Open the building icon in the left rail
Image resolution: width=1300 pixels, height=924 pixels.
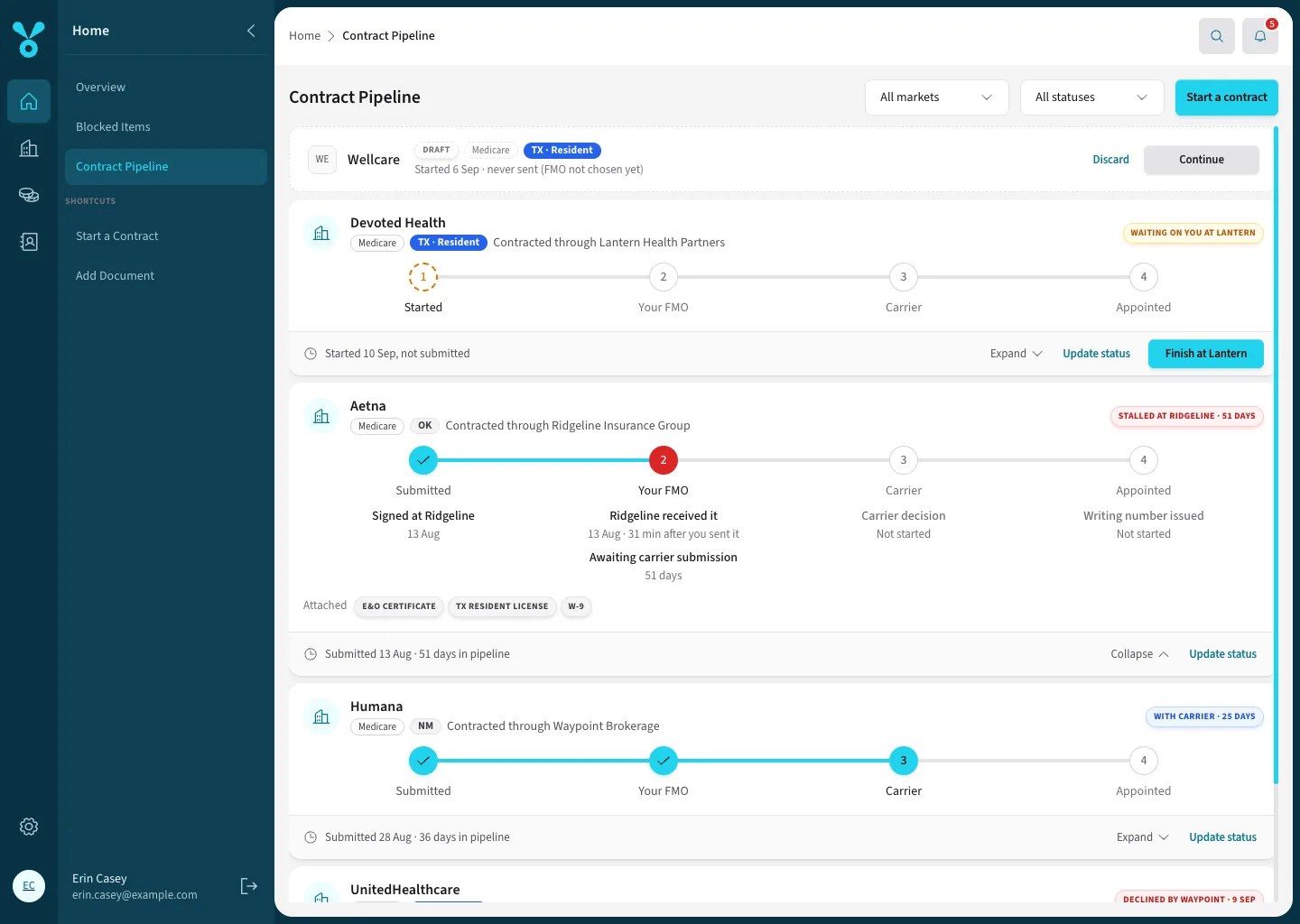[x=29, y=148]
